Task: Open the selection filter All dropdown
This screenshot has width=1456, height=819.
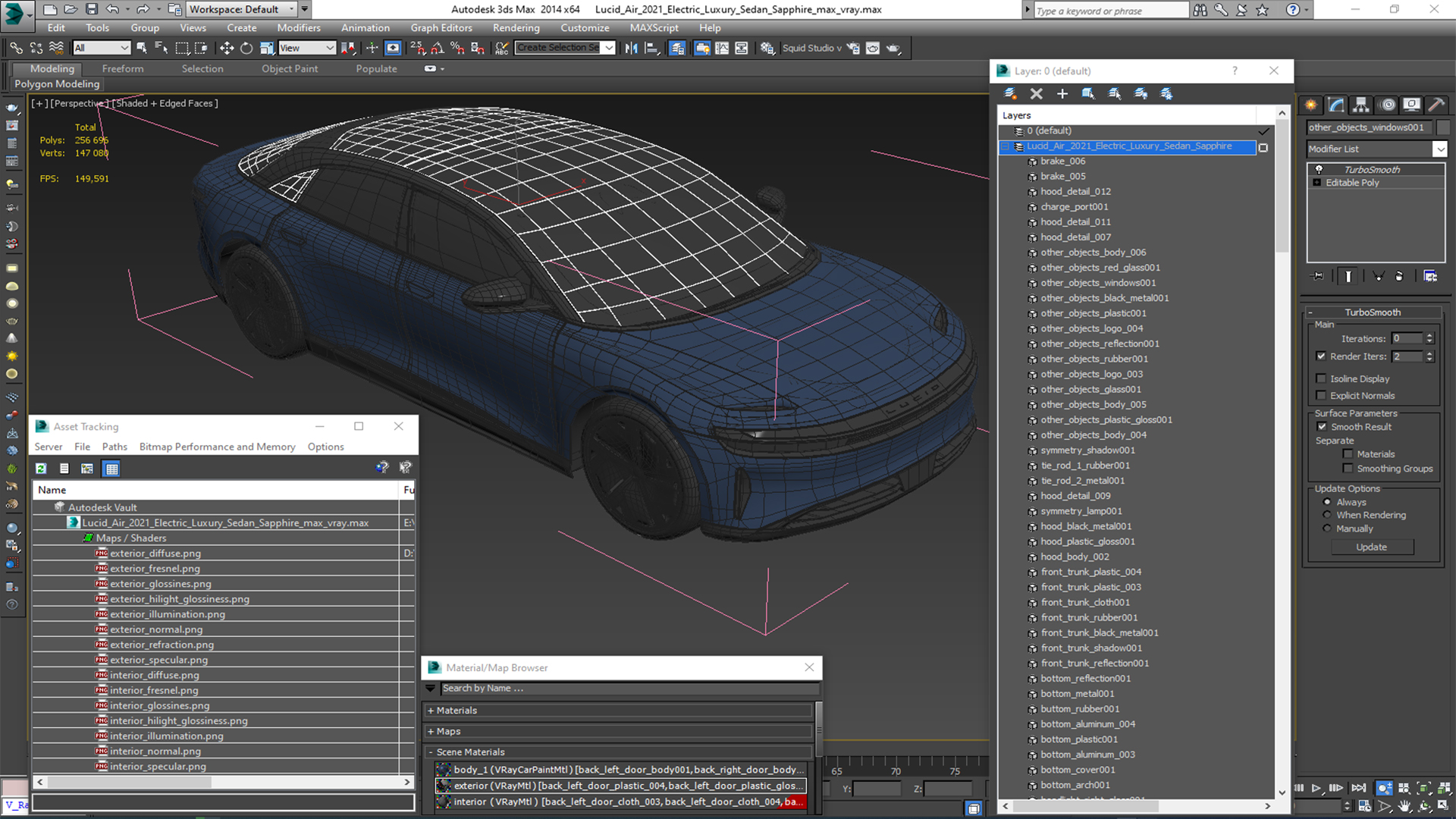Action: pyautogui.click(x=102, y=48)
